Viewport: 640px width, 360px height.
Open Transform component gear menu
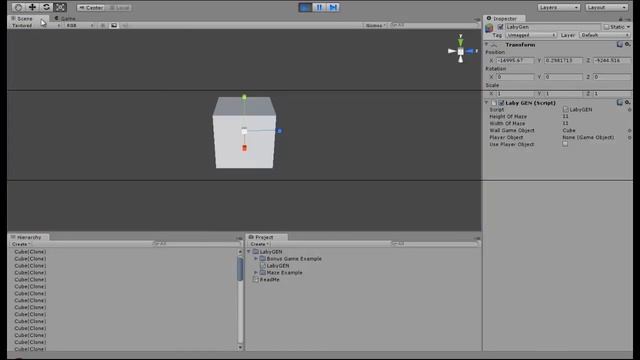coord(628,44)
